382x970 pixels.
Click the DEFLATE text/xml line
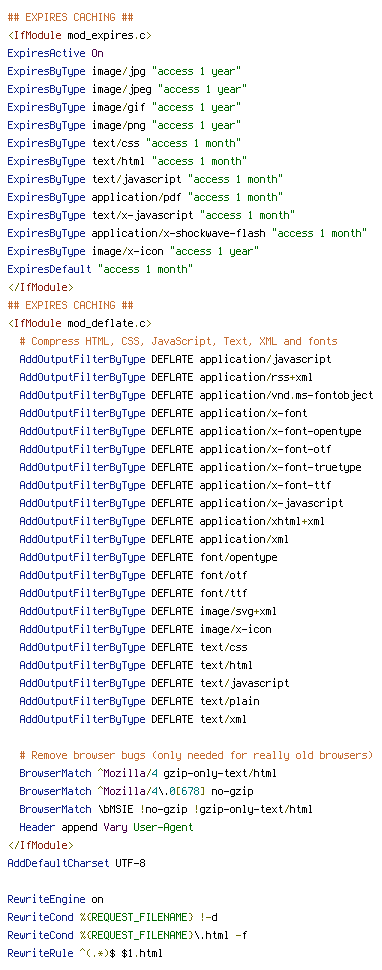[x=134, y=719]
